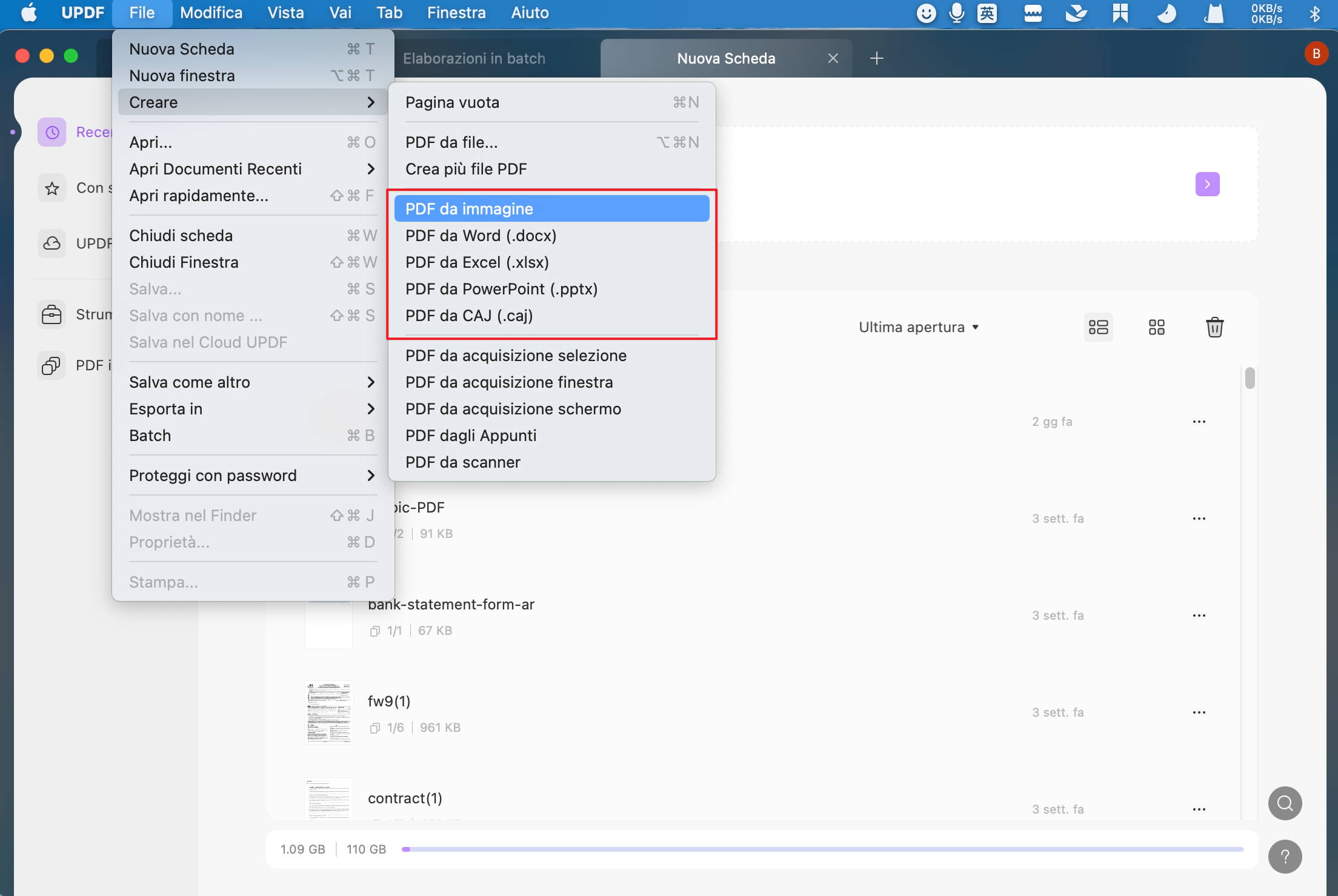The image size is (1338, 896).
Task: Open the Vista menu
Action: 285,13
